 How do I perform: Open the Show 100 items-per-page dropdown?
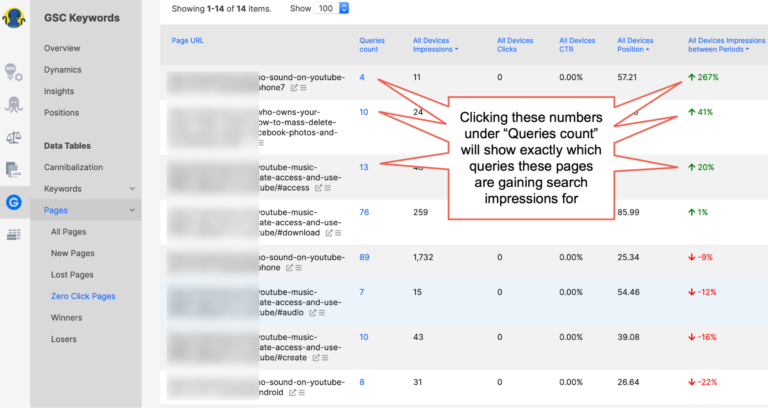331,8
